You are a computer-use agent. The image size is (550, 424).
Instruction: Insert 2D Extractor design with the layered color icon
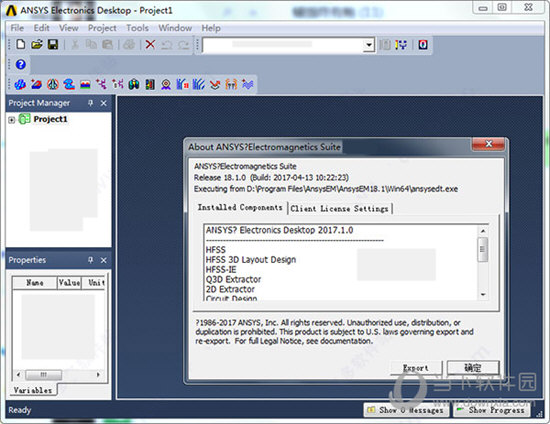(85, 85)
